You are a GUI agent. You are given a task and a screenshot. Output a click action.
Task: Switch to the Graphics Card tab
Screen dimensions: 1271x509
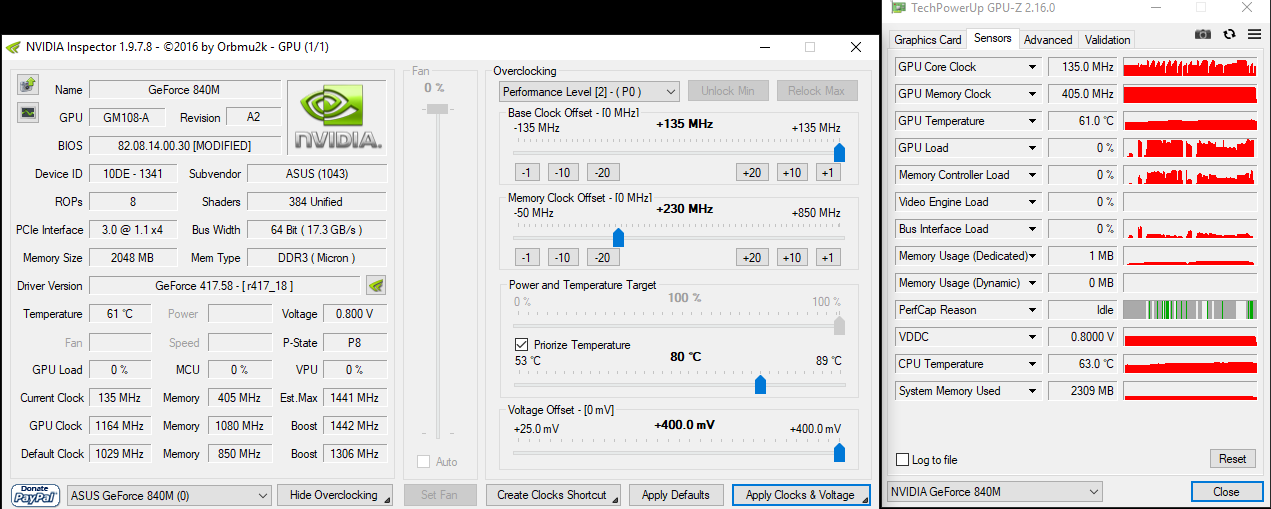coord(928,40)
